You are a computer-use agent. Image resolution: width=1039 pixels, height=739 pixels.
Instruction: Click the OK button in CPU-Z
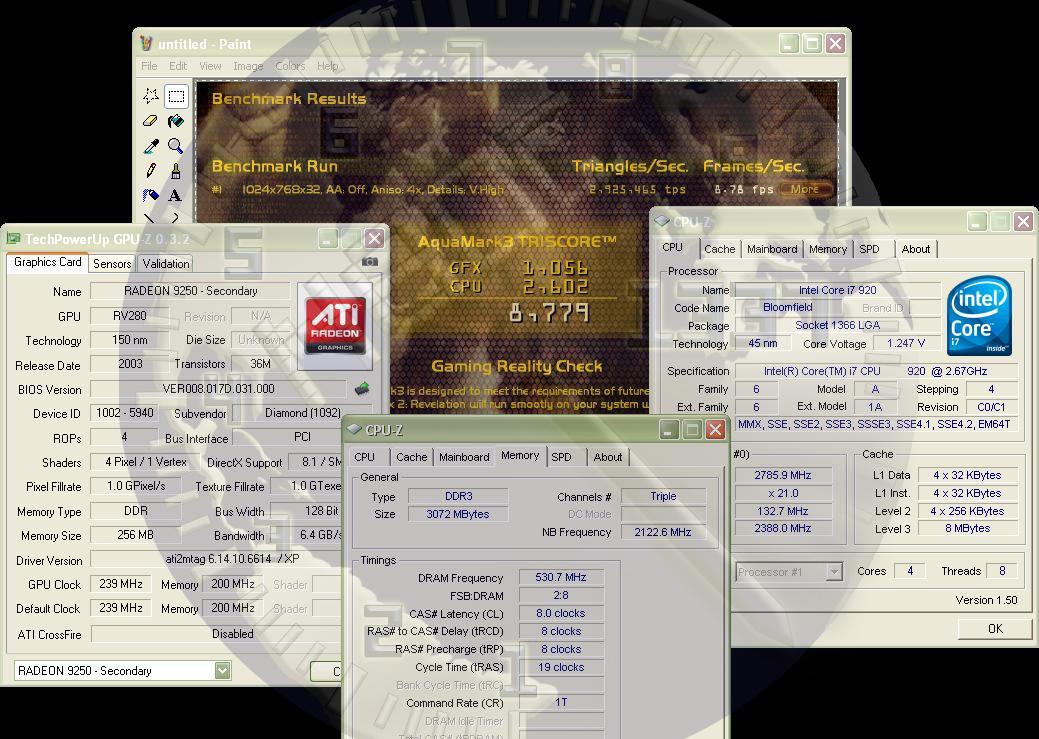pyautogui.click(x=995, y=628)
